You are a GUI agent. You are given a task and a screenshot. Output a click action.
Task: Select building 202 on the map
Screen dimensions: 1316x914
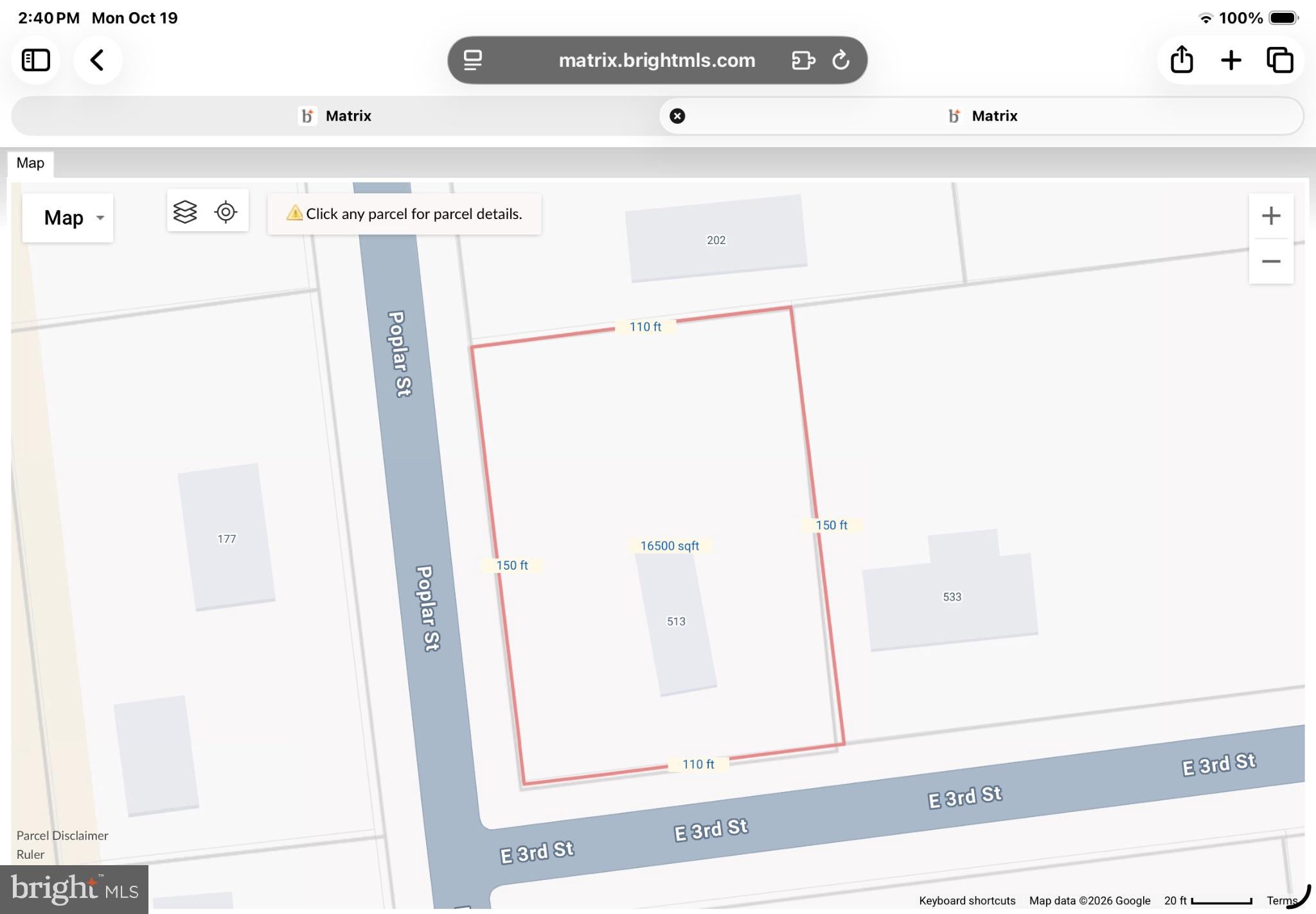tap(716, 240)
